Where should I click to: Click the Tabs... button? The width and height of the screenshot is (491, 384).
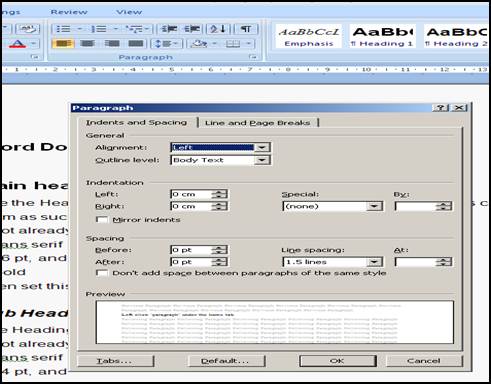point(116,361)
